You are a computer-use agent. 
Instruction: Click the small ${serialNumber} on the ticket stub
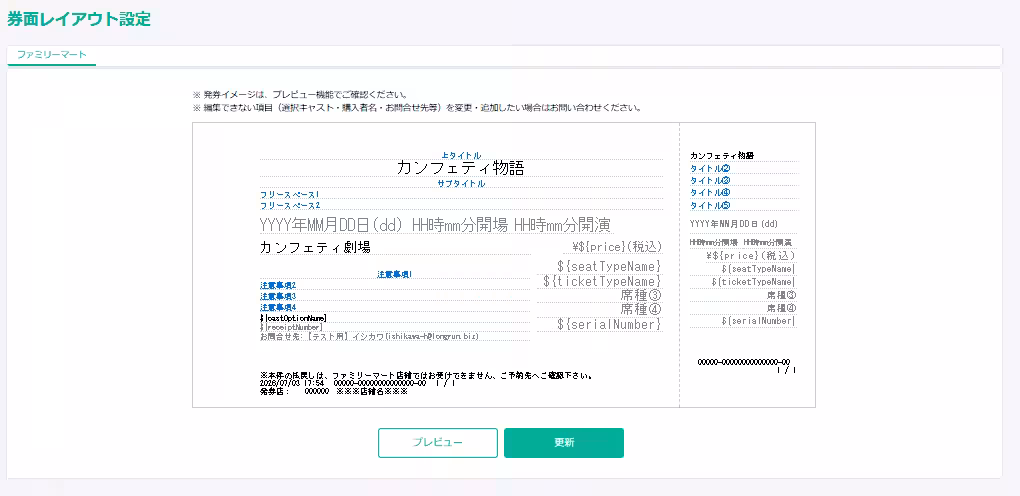pyautogui.click(x=758, y=322)
